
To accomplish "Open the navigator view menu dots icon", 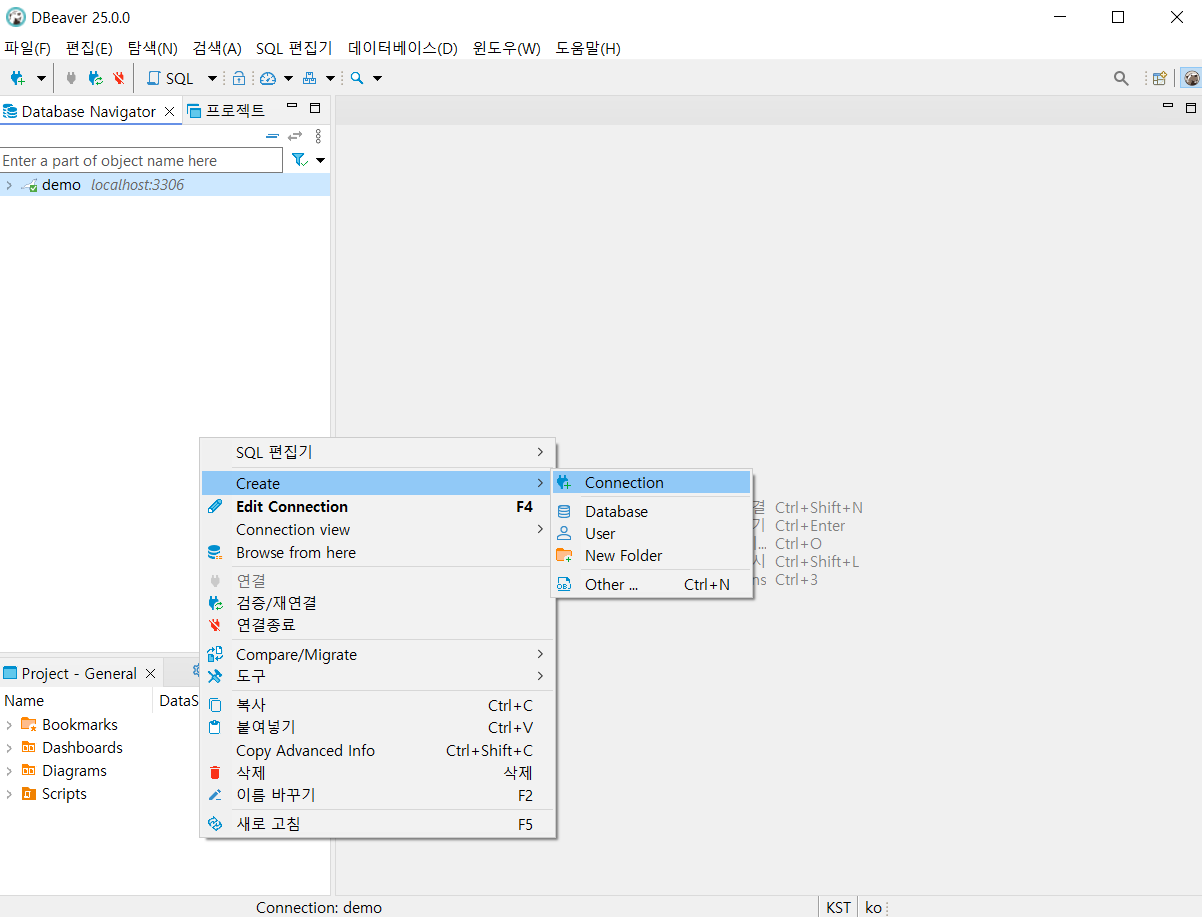I will pyautogui.click(x=318, y=136).
